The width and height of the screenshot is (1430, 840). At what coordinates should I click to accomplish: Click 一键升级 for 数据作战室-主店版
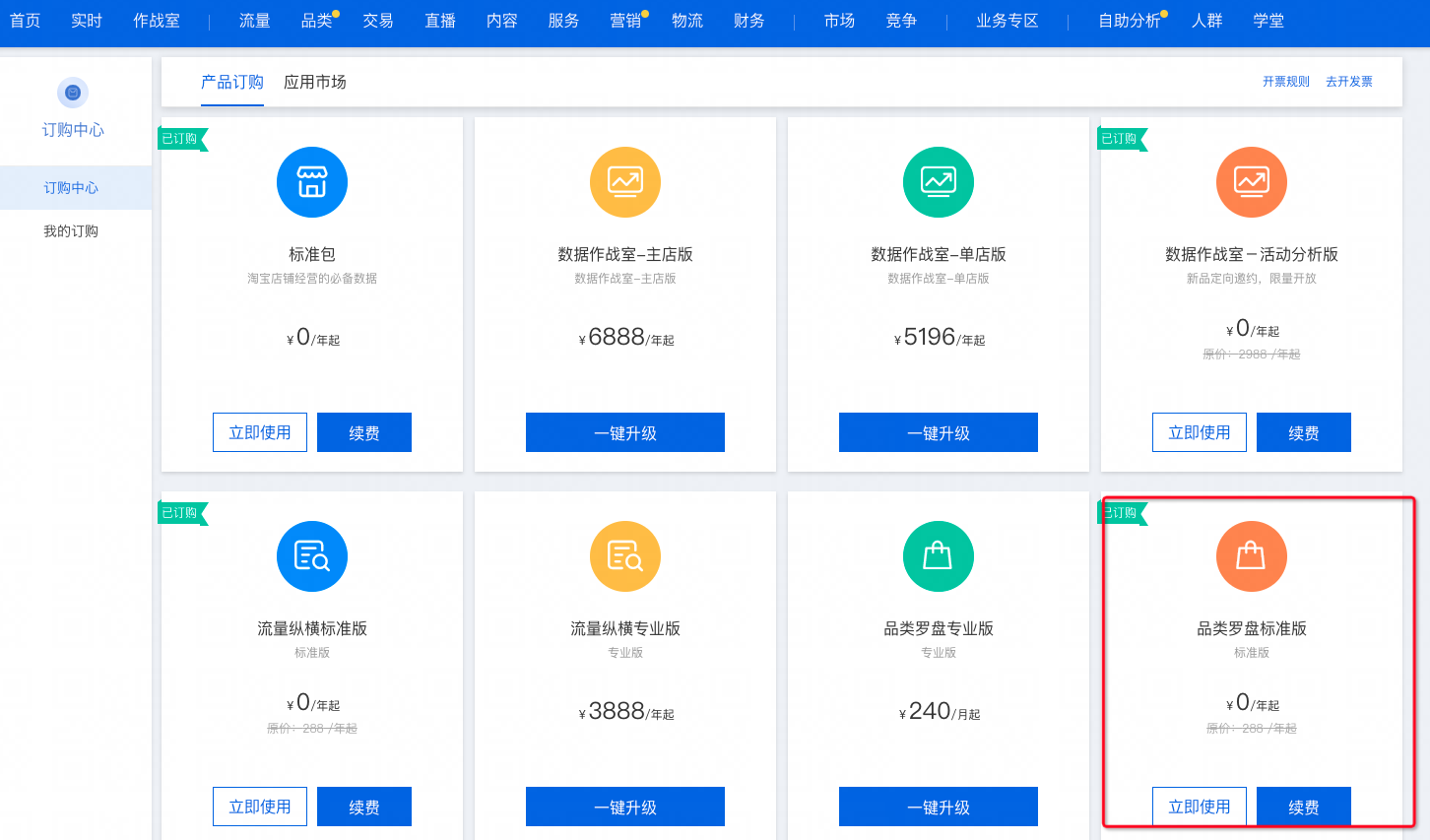click(x=625, y=432)
